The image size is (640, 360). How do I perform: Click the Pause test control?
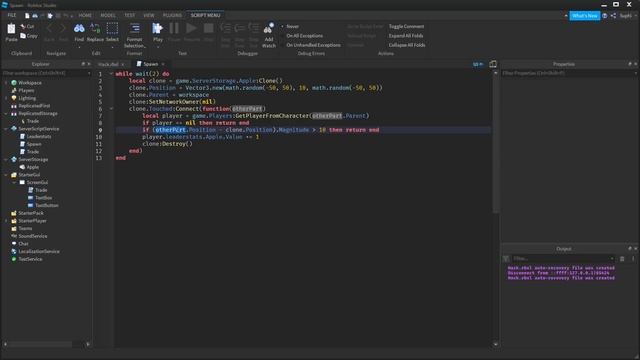tap(174, 29)
